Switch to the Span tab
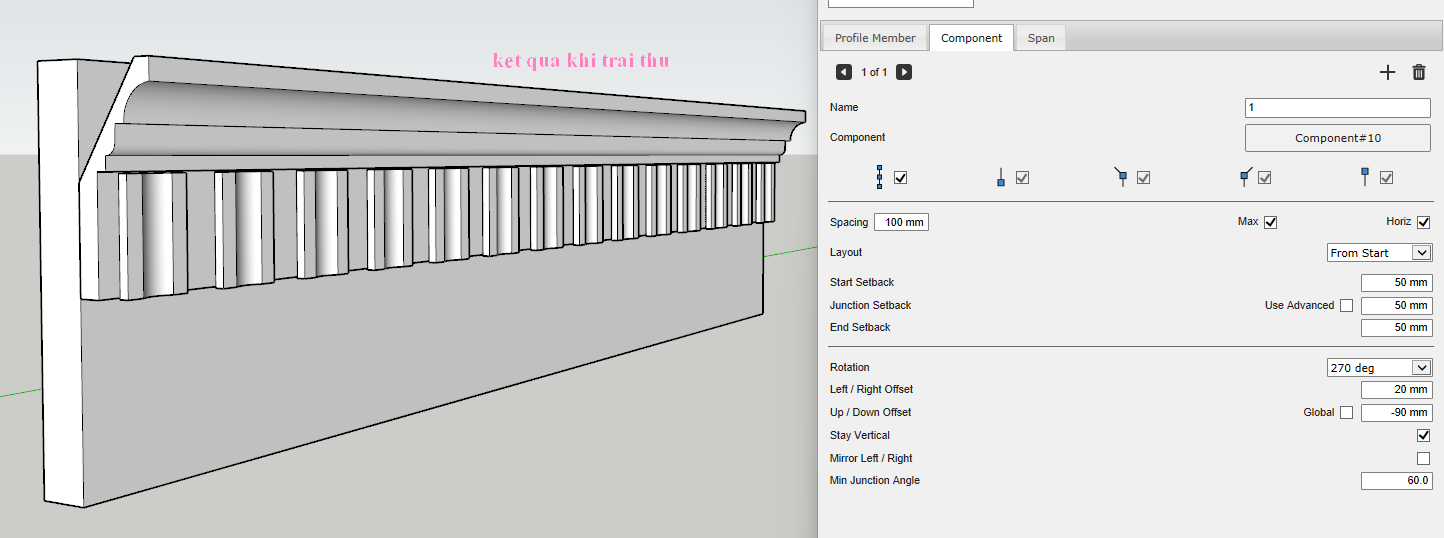 click(x=1041, y=38)
